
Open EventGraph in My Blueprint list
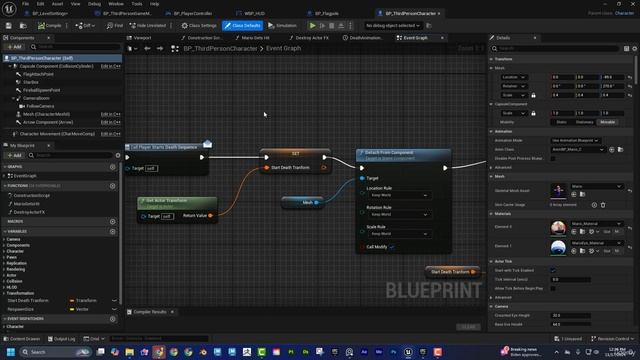pos(25,176)
